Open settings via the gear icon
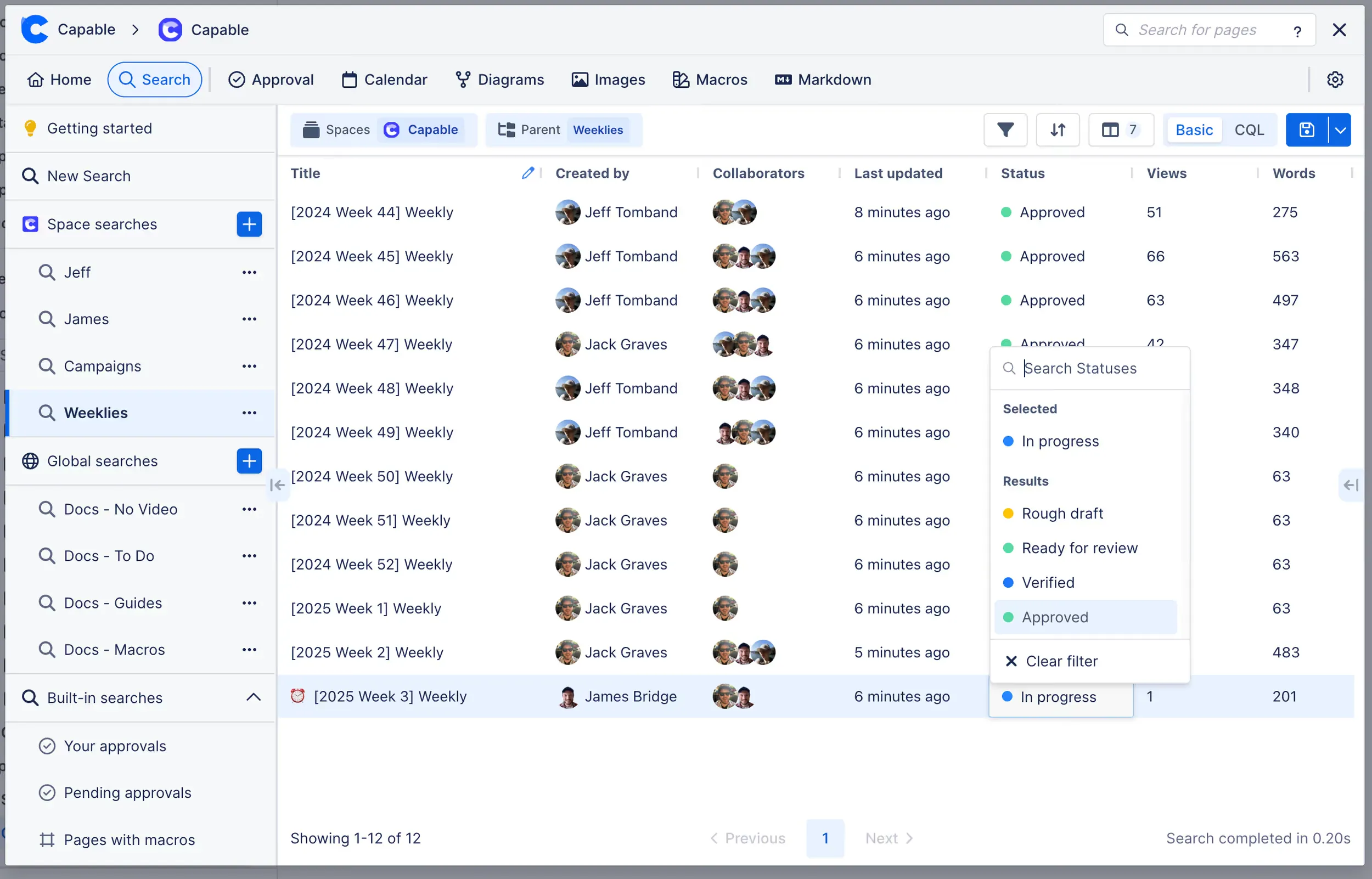 (1335, 80)
